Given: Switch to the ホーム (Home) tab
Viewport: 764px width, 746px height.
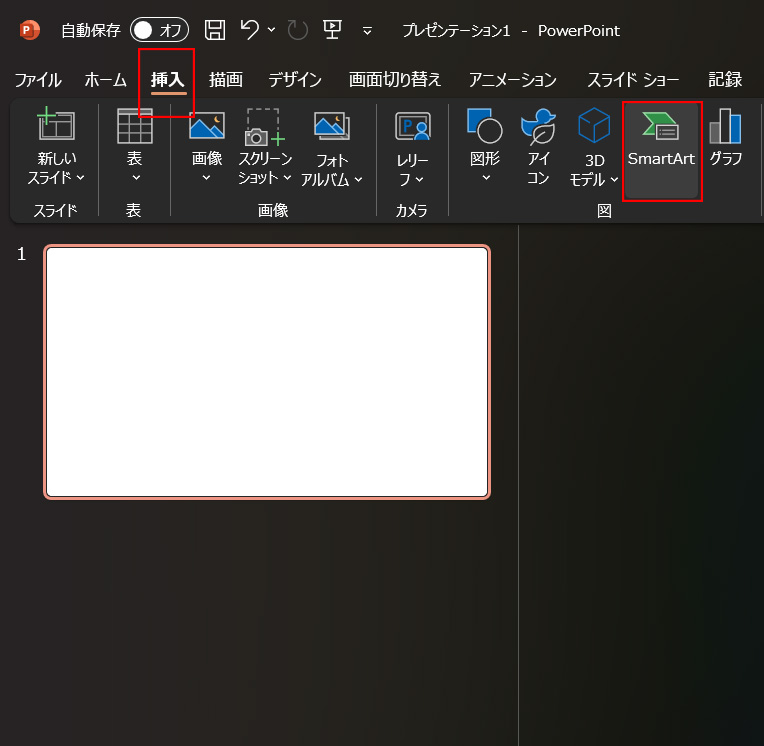Looking at the screenshot, I should pos(106,79).
